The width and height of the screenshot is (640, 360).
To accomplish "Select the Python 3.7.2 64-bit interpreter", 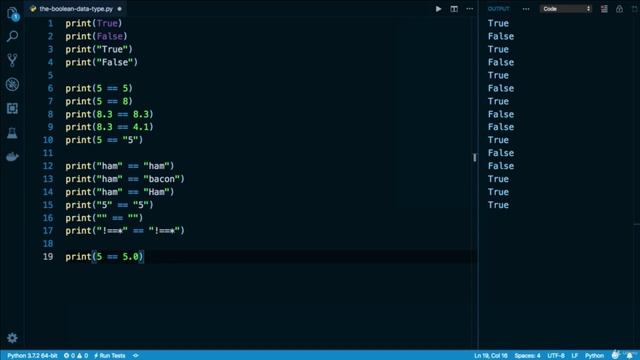I will coord(32,356).
